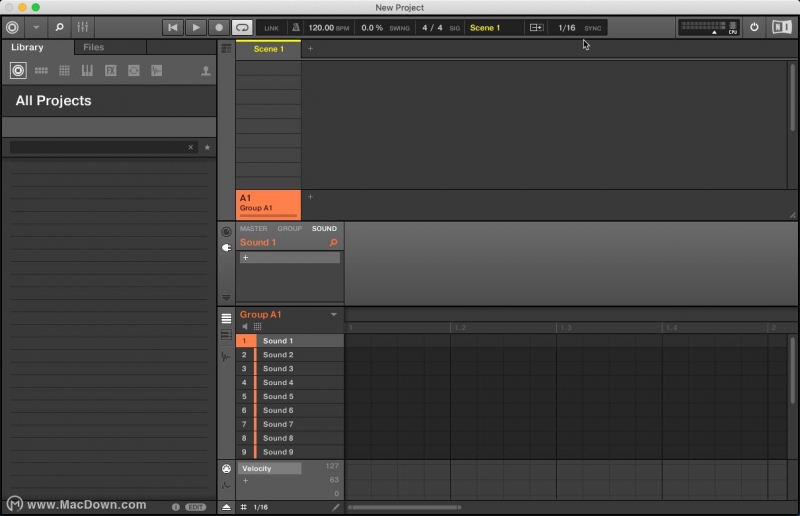Click the Sound 1 quick browse magnifier
This screenshot has width=800, height=516.
click(333, 242)
